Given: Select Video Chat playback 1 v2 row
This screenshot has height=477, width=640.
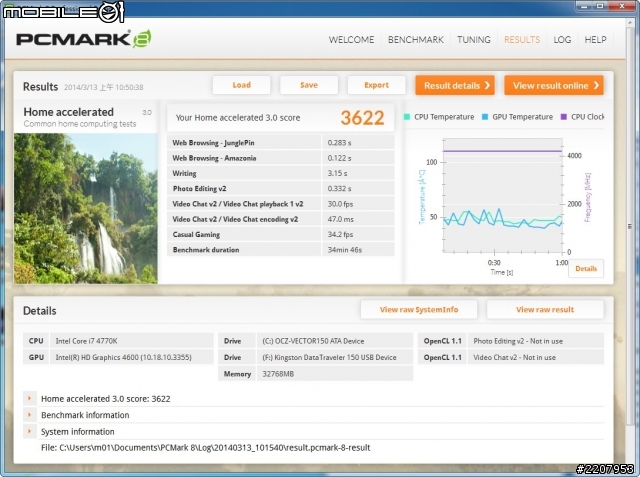Looking at the screenshot, I should (281, 204).
